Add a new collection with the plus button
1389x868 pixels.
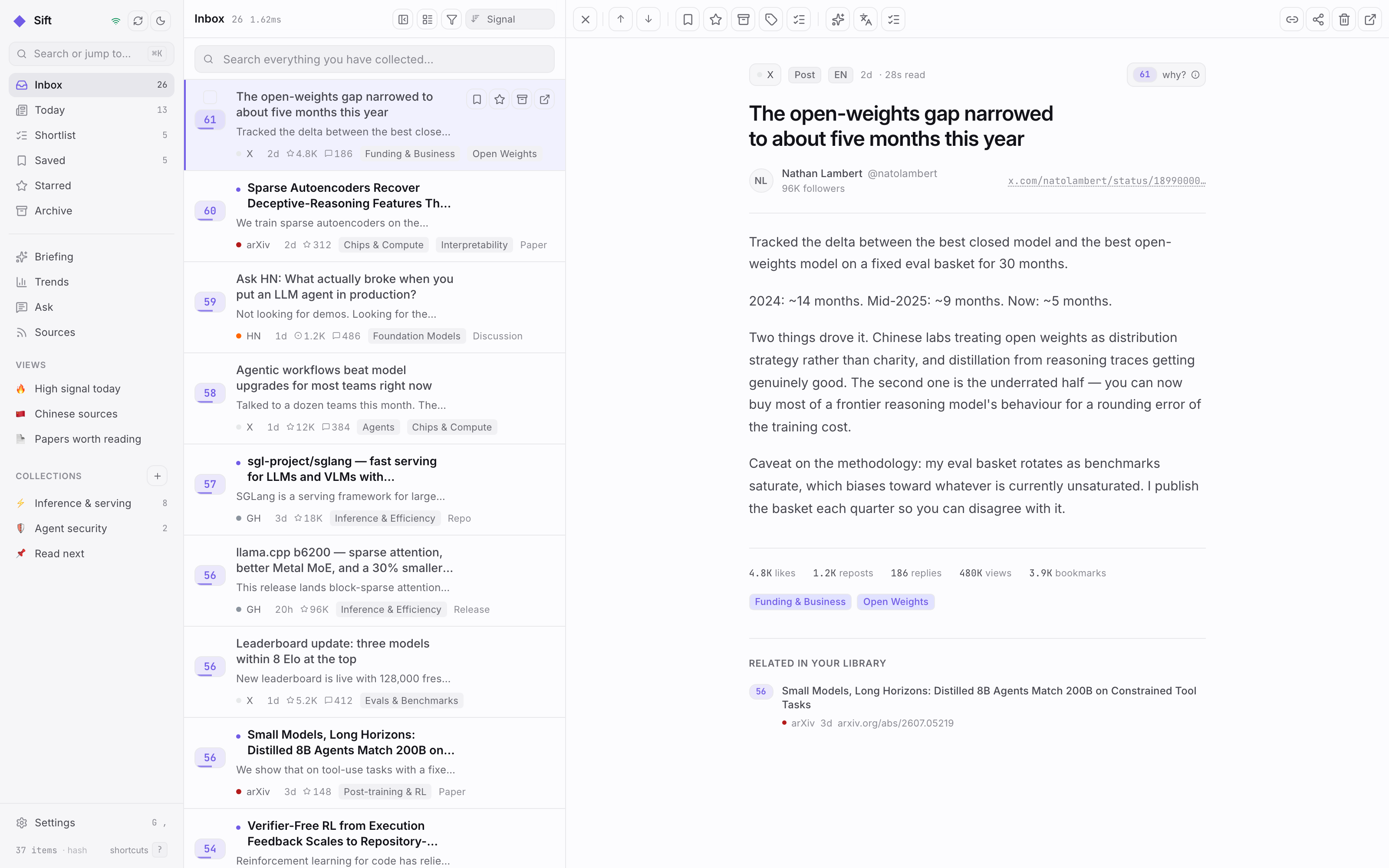click(157, 476)
